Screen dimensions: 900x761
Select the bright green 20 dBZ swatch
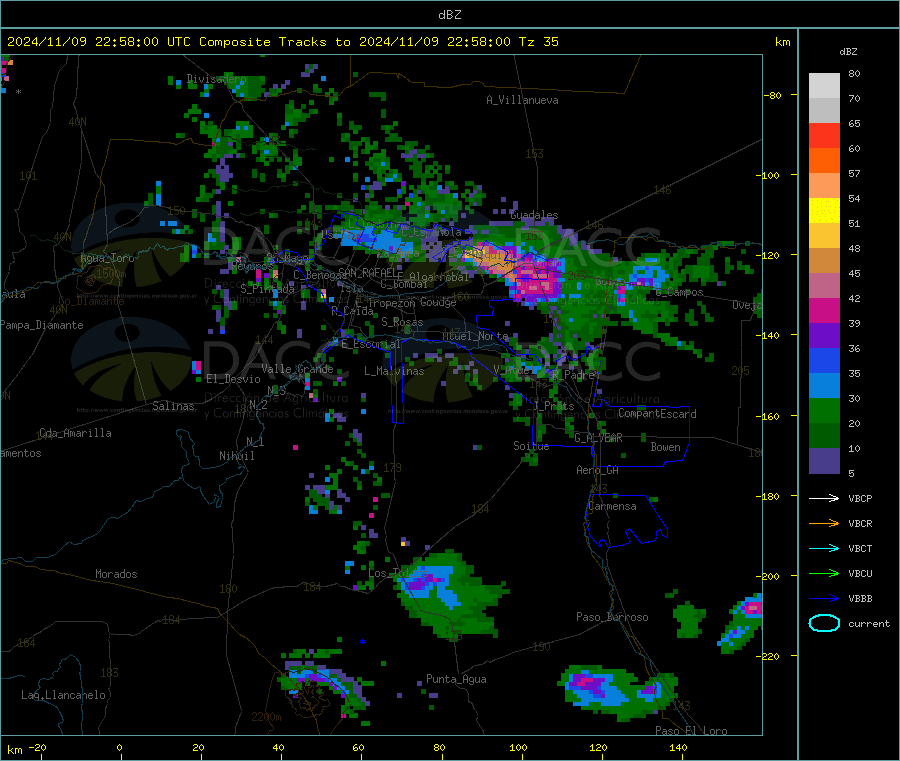click(x=824, y=410)
